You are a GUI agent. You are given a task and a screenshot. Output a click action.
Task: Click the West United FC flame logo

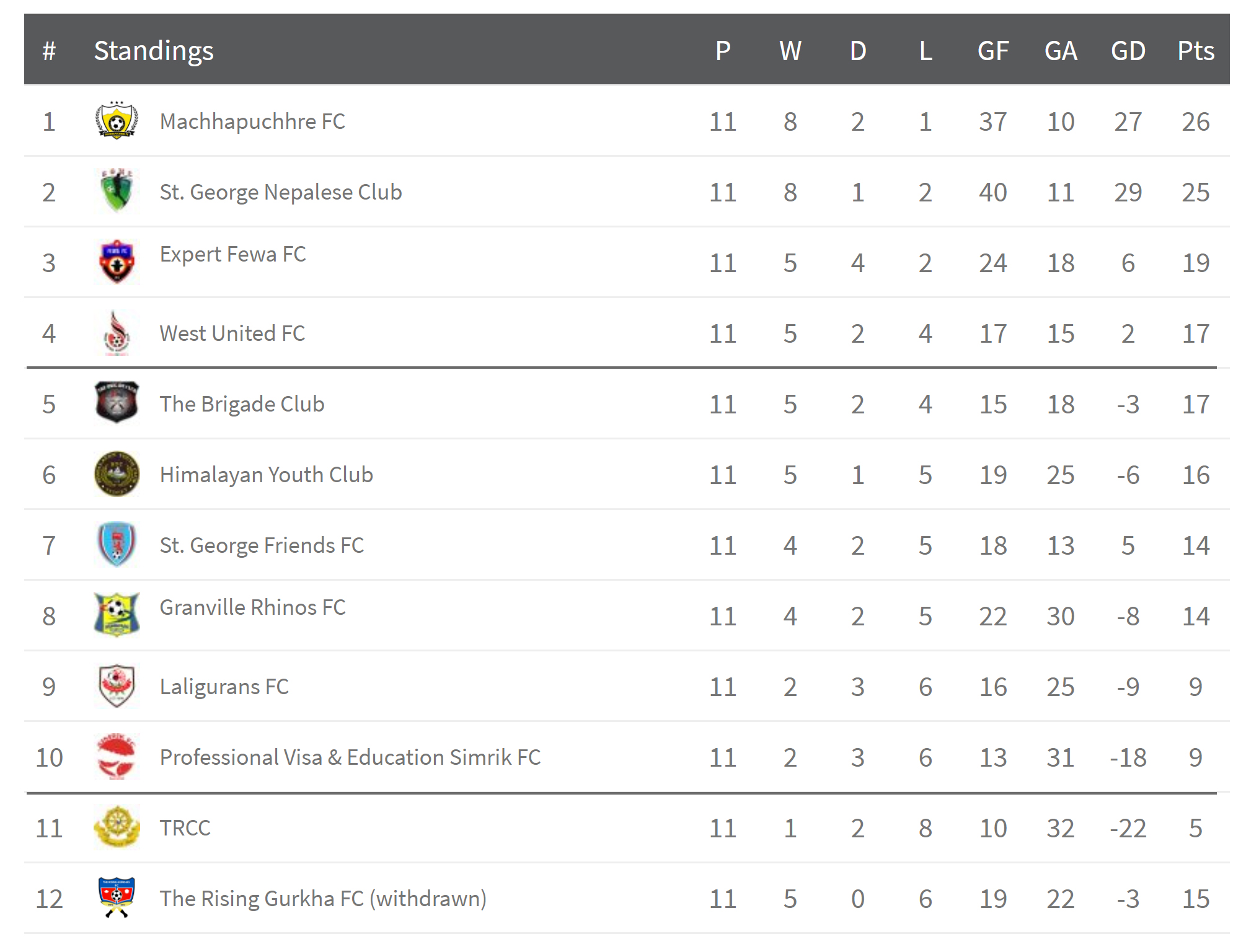[117, 333]
